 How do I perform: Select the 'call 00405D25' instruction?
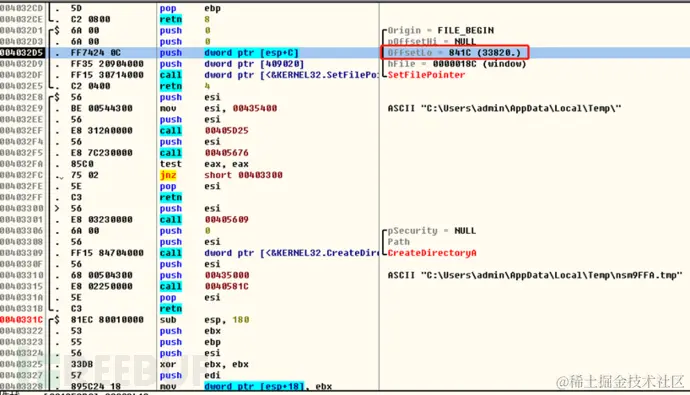204,131
